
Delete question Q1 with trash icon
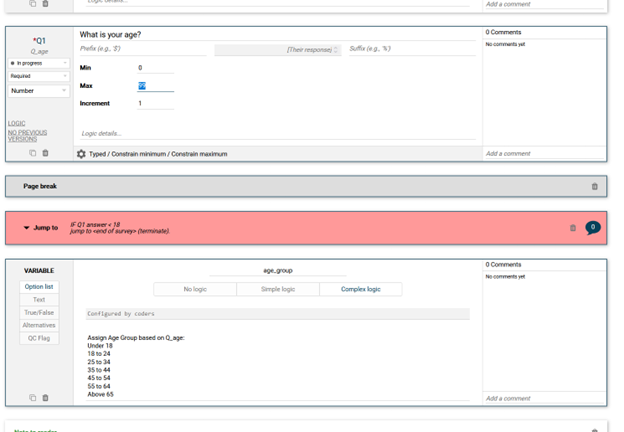point(45,153)
